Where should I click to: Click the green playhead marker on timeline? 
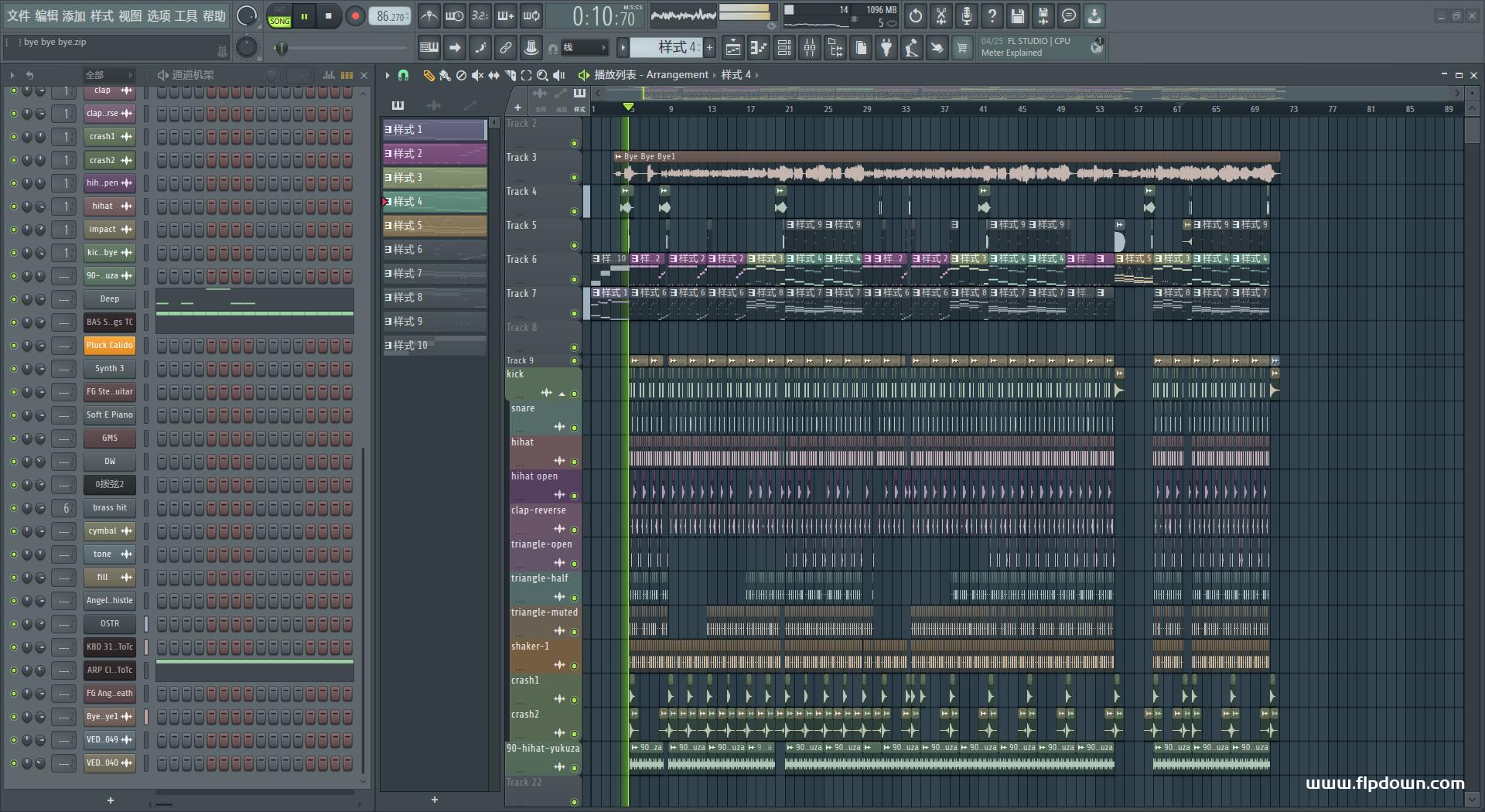pos(628,107)
